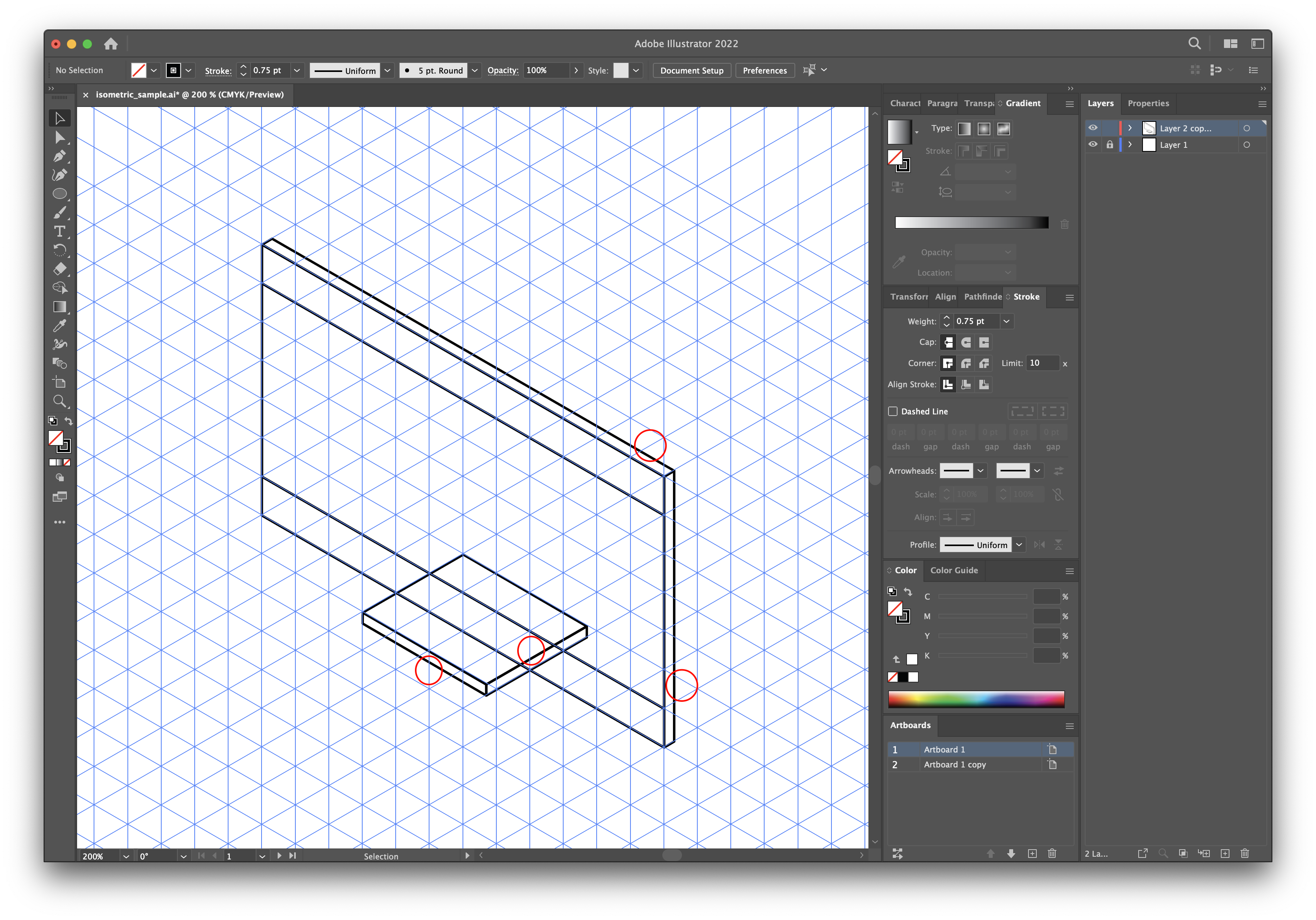1316x920 pixels.
Task: Select the Shape Builder tool
Action: click(x=60, y=287)
